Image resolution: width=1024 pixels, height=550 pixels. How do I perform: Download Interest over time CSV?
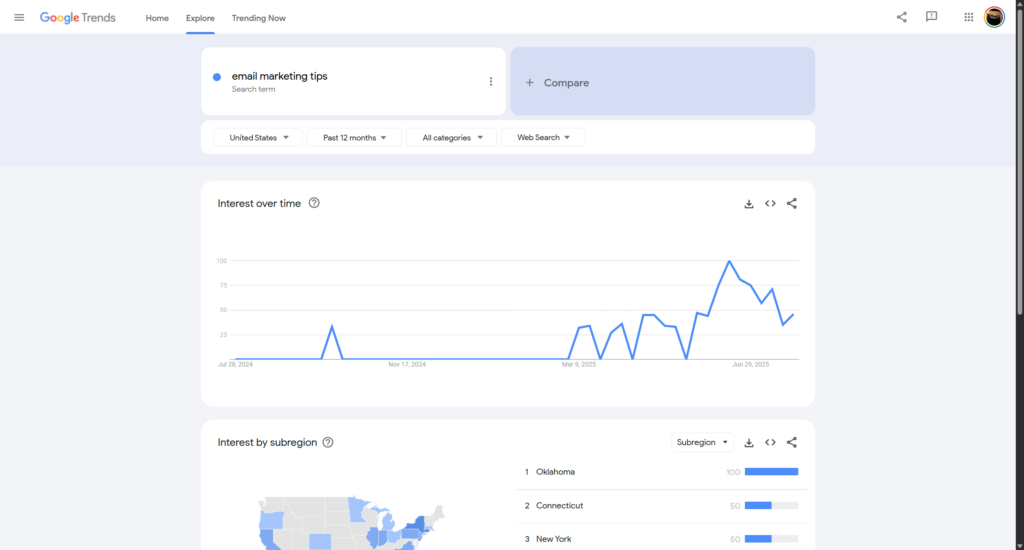[749, 204]
